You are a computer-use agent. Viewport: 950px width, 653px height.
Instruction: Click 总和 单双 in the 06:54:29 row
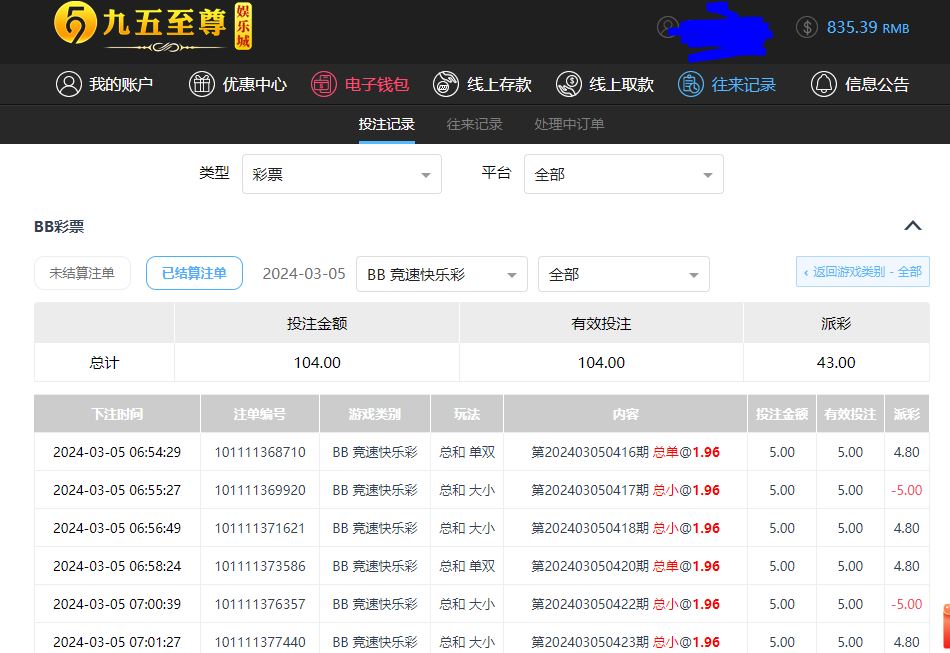tap(467, 452)
